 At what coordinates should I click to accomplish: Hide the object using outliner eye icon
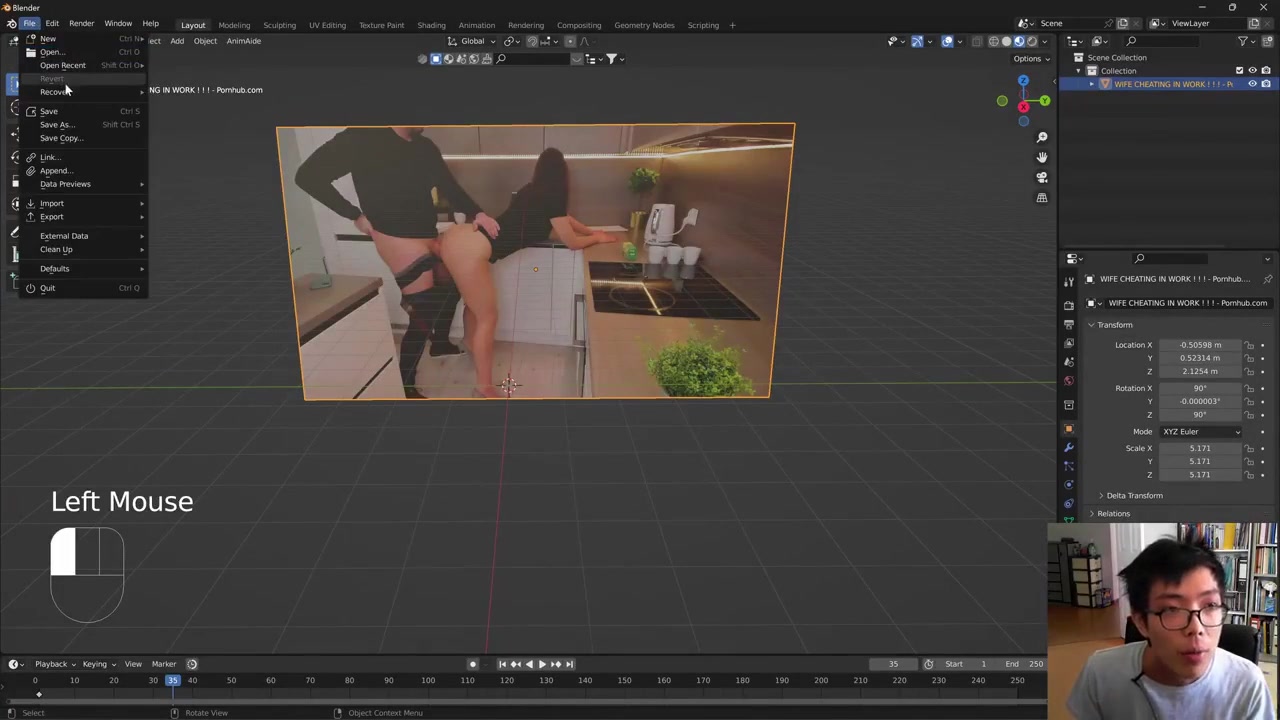(1252, 84)
